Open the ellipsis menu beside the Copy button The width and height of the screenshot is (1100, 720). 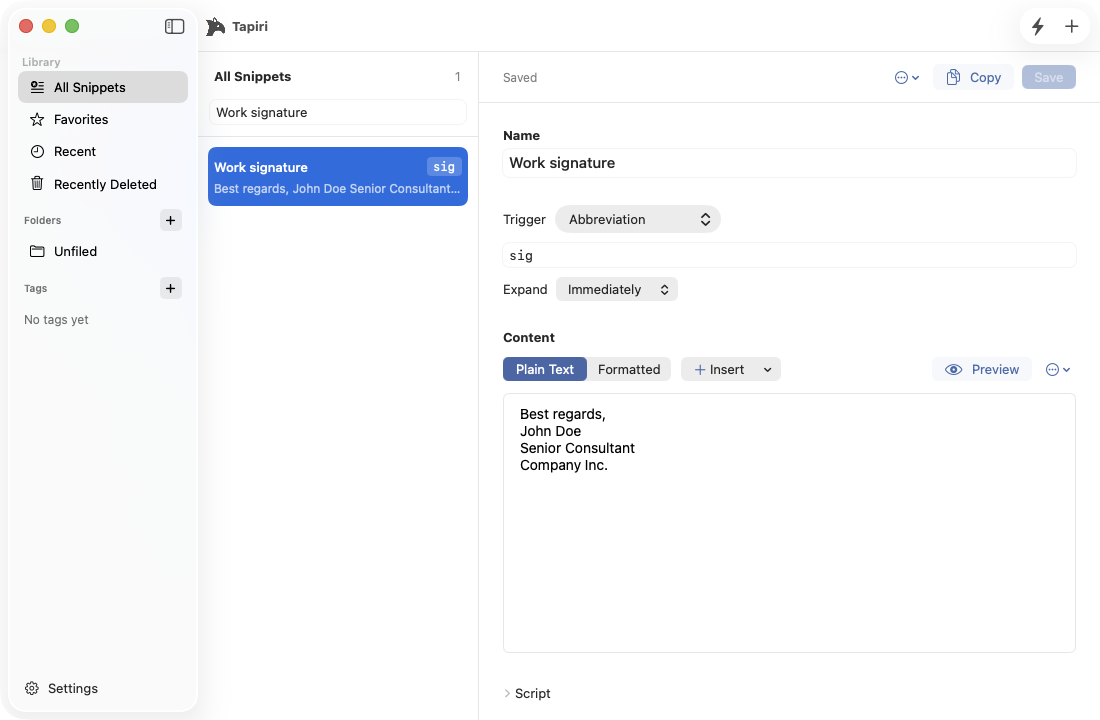[906, 78]
